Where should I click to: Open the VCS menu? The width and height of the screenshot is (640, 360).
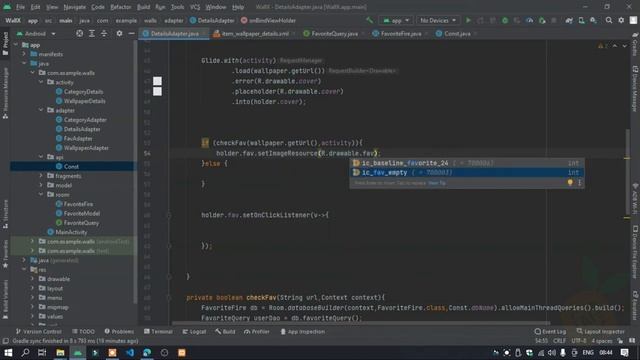click(195, 7)
